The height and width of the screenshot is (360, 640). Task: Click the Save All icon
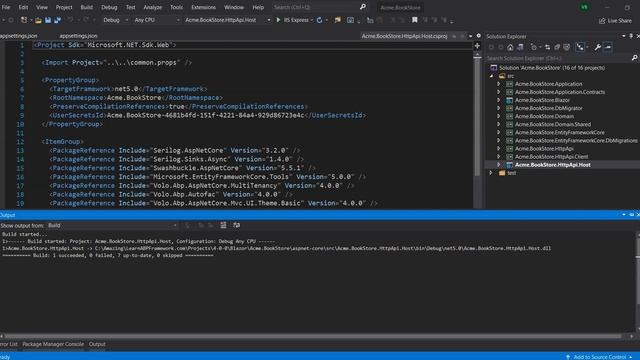[x=58, y=20]
